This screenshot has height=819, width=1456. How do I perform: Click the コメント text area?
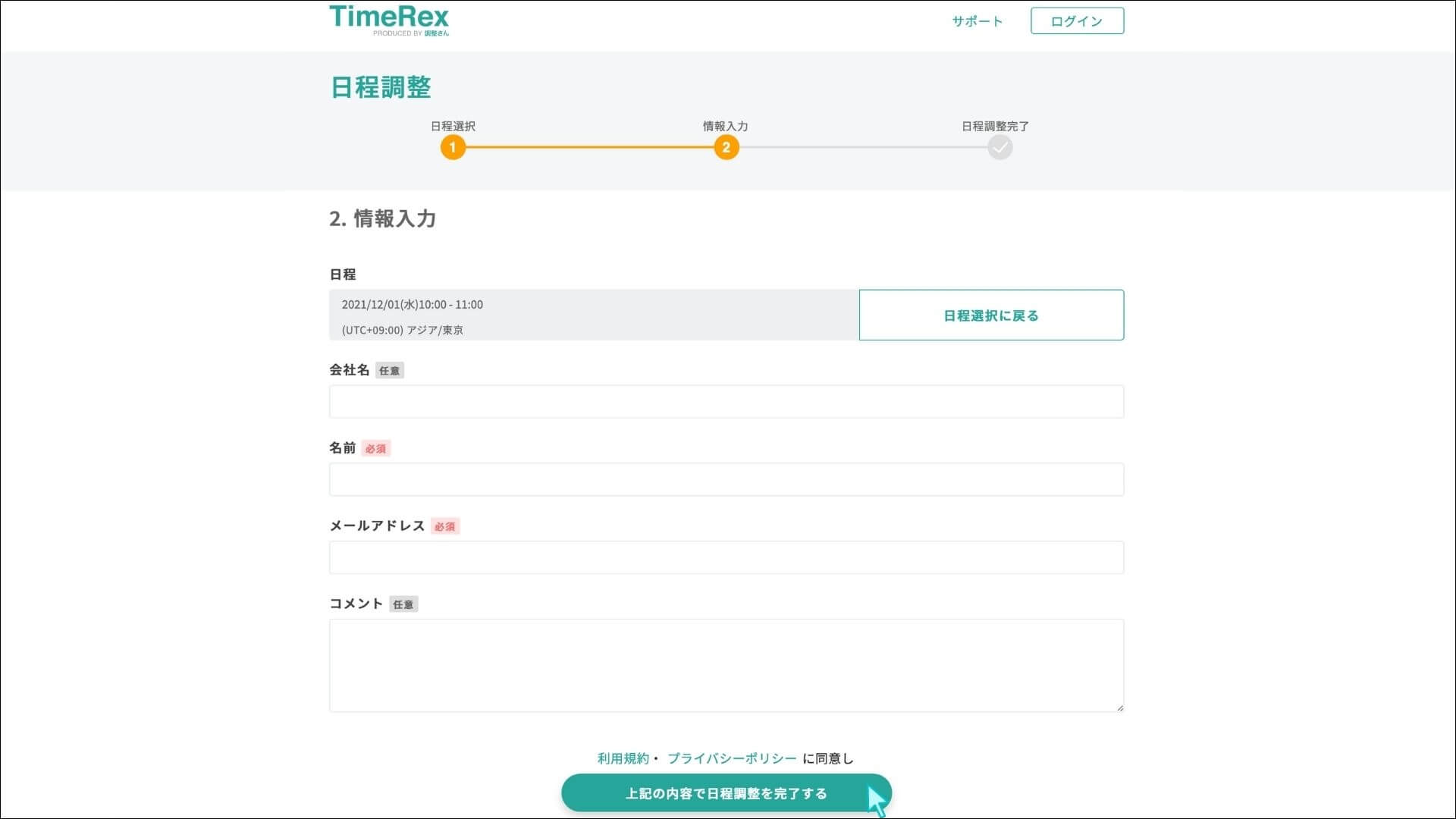726,665
